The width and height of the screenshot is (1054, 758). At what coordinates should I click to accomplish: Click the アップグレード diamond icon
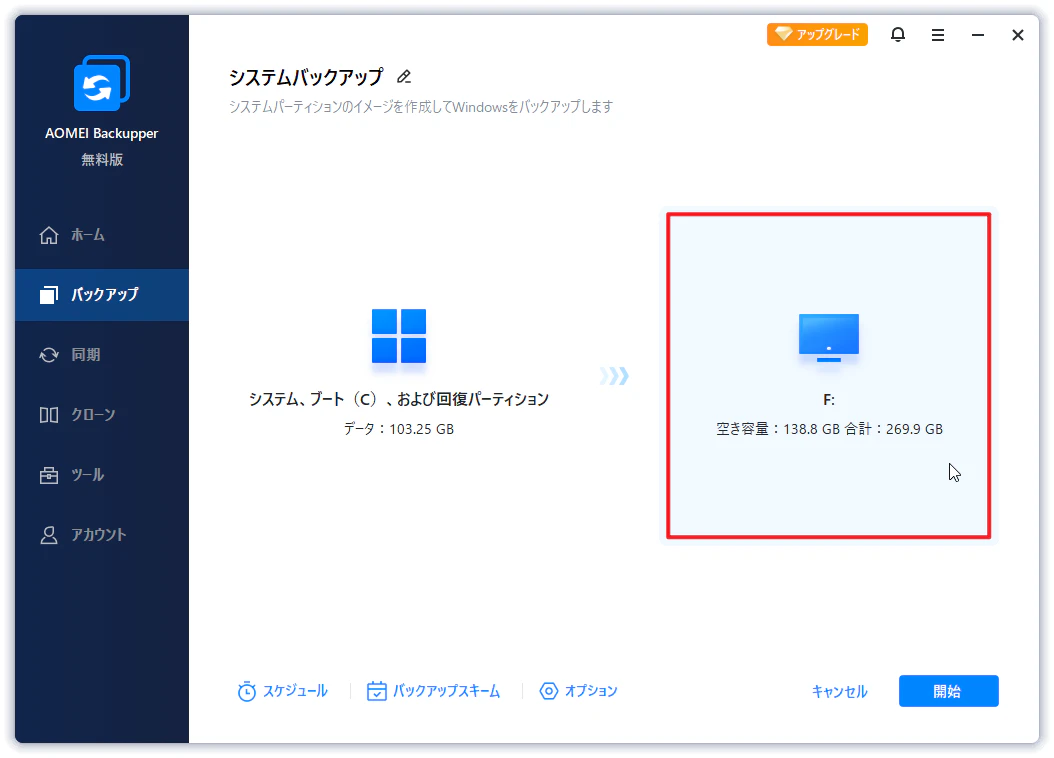pyautogui.click(x=783, y=34)
